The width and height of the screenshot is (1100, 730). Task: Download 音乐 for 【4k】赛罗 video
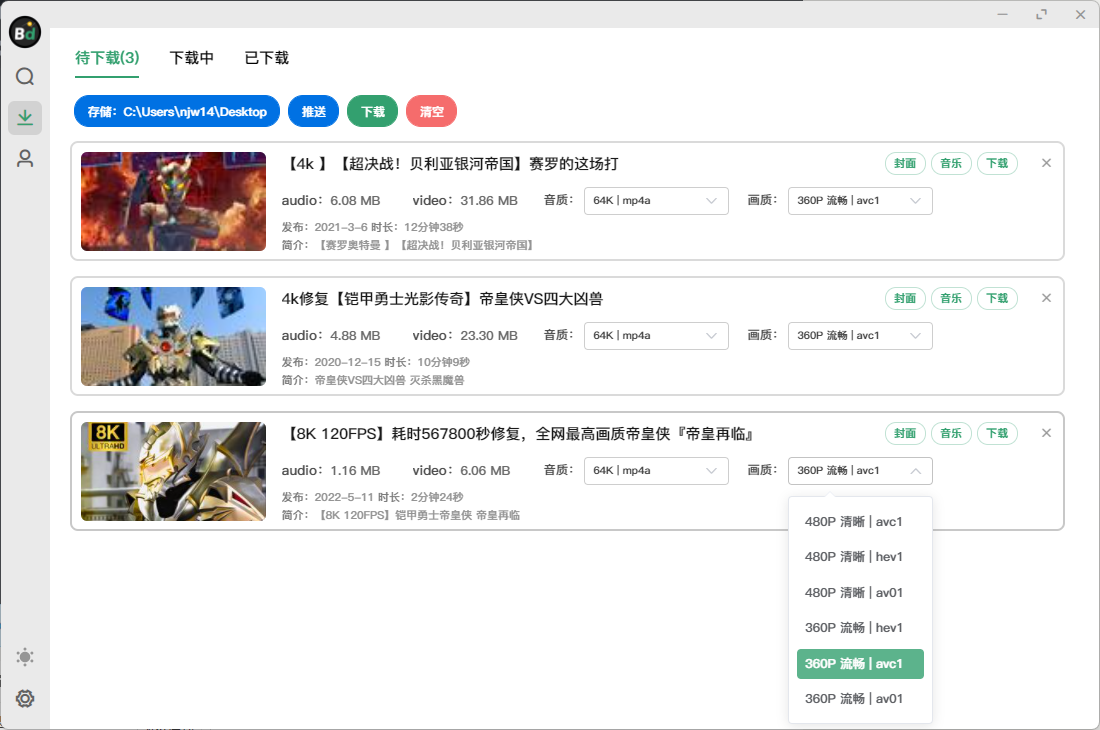tap(951, 163)
